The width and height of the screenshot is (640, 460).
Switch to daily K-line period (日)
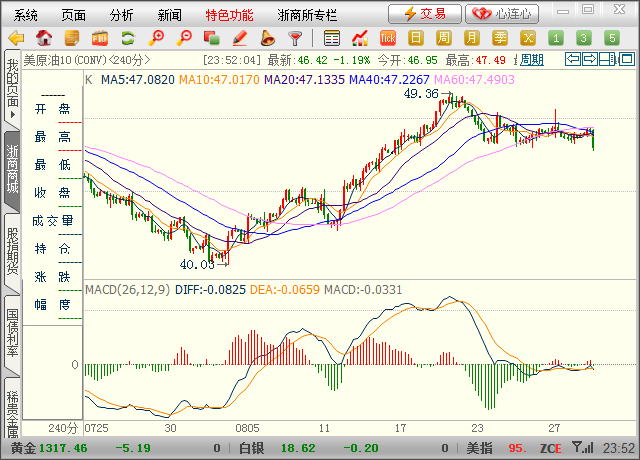tap(416, 38)
